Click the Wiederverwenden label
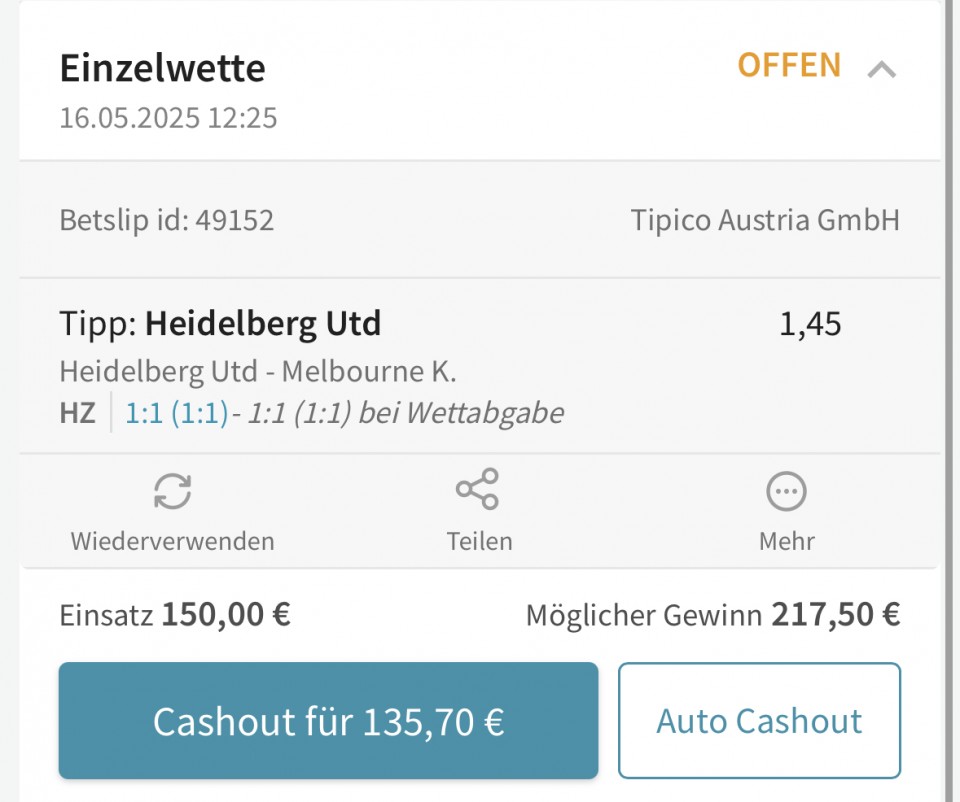Screen dimensions: 960x802 coord(172,541)
